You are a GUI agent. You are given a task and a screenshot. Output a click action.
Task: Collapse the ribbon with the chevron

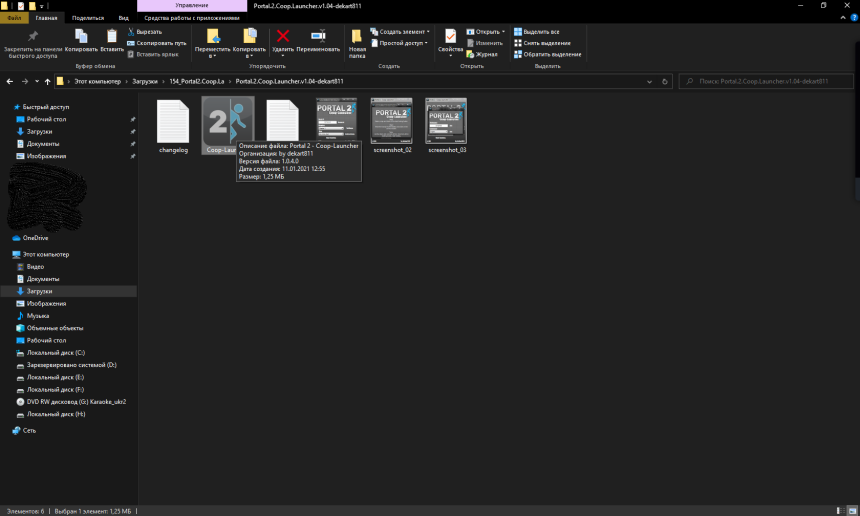click(843, 18)
